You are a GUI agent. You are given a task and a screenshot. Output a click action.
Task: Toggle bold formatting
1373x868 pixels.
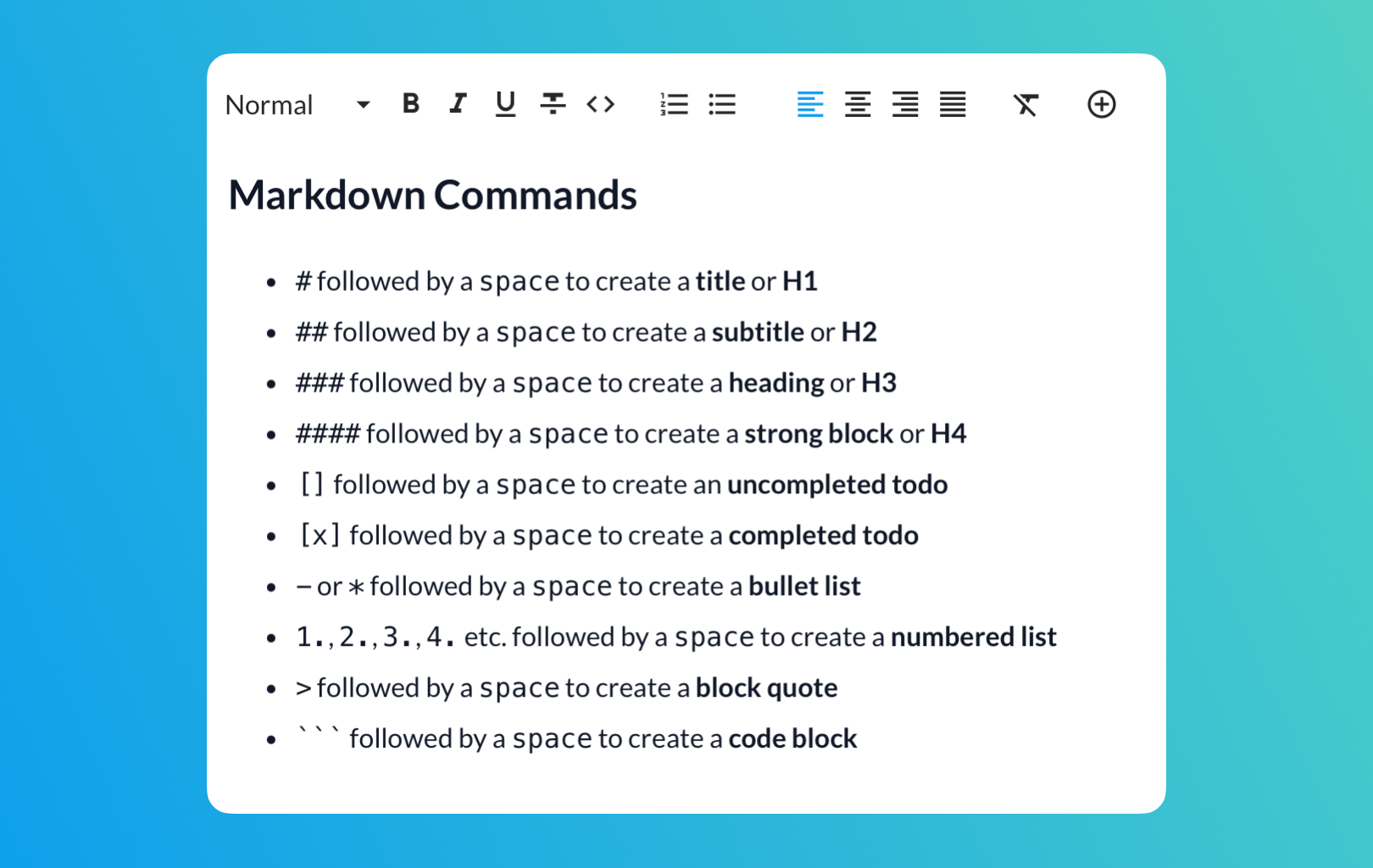(411, 104)
